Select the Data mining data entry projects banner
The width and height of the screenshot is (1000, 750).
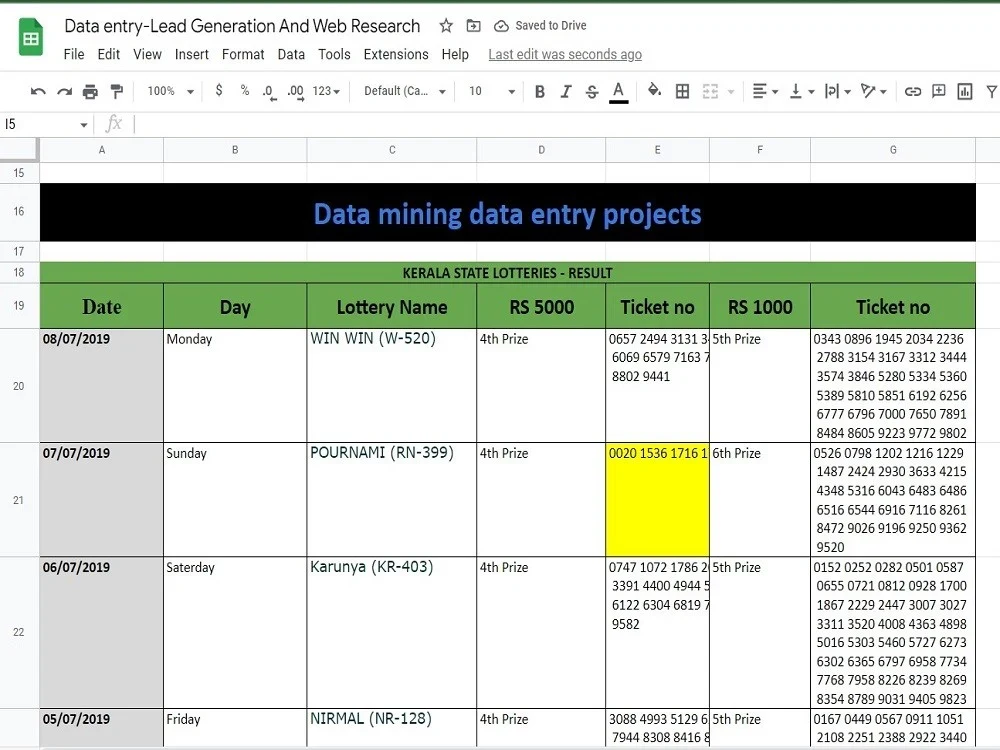[508, 212]
